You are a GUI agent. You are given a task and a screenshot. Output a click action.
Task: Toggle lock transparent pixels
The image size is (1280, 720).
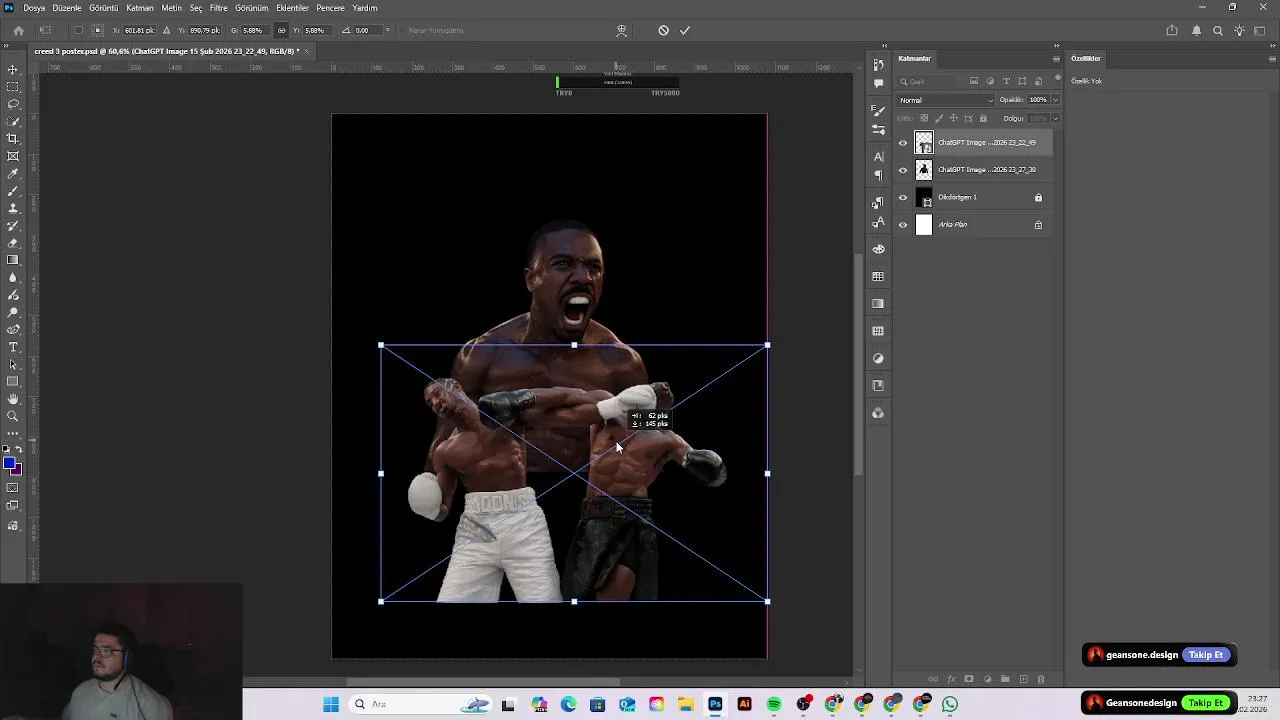tap(924, 118)
